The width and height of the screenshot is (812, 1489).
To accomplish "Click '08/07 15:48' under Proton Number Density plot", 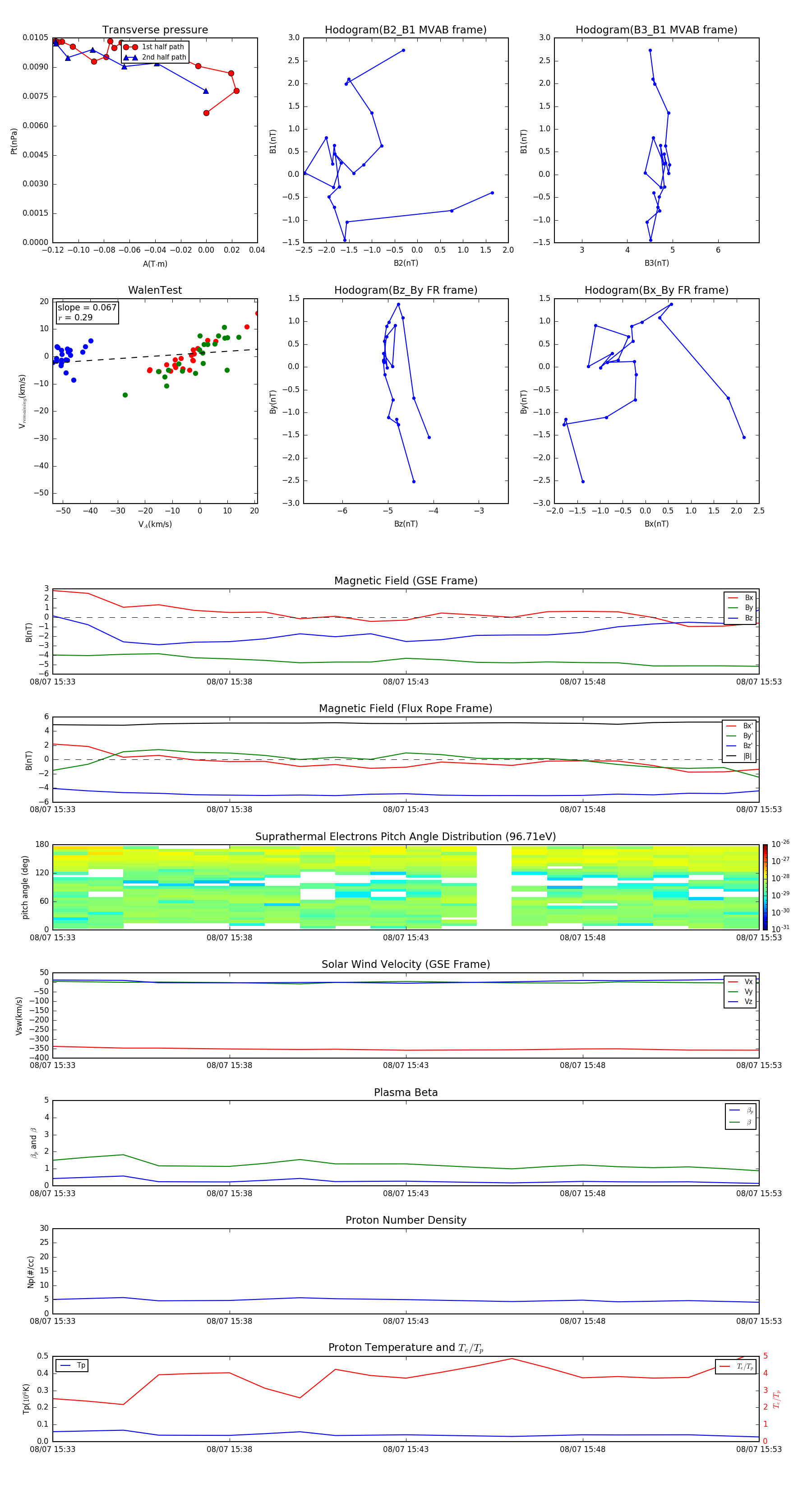I will coord(582,1321).
